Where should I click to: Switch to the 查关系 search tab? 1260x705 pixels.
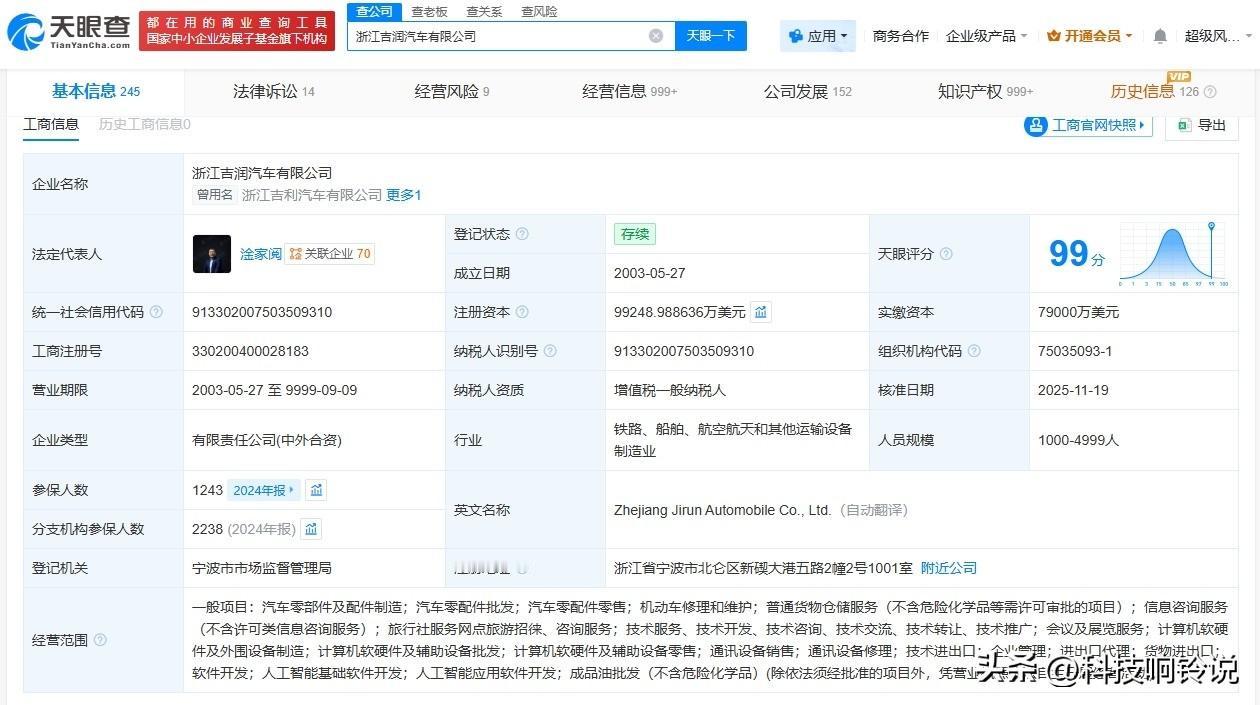point(484,12)
